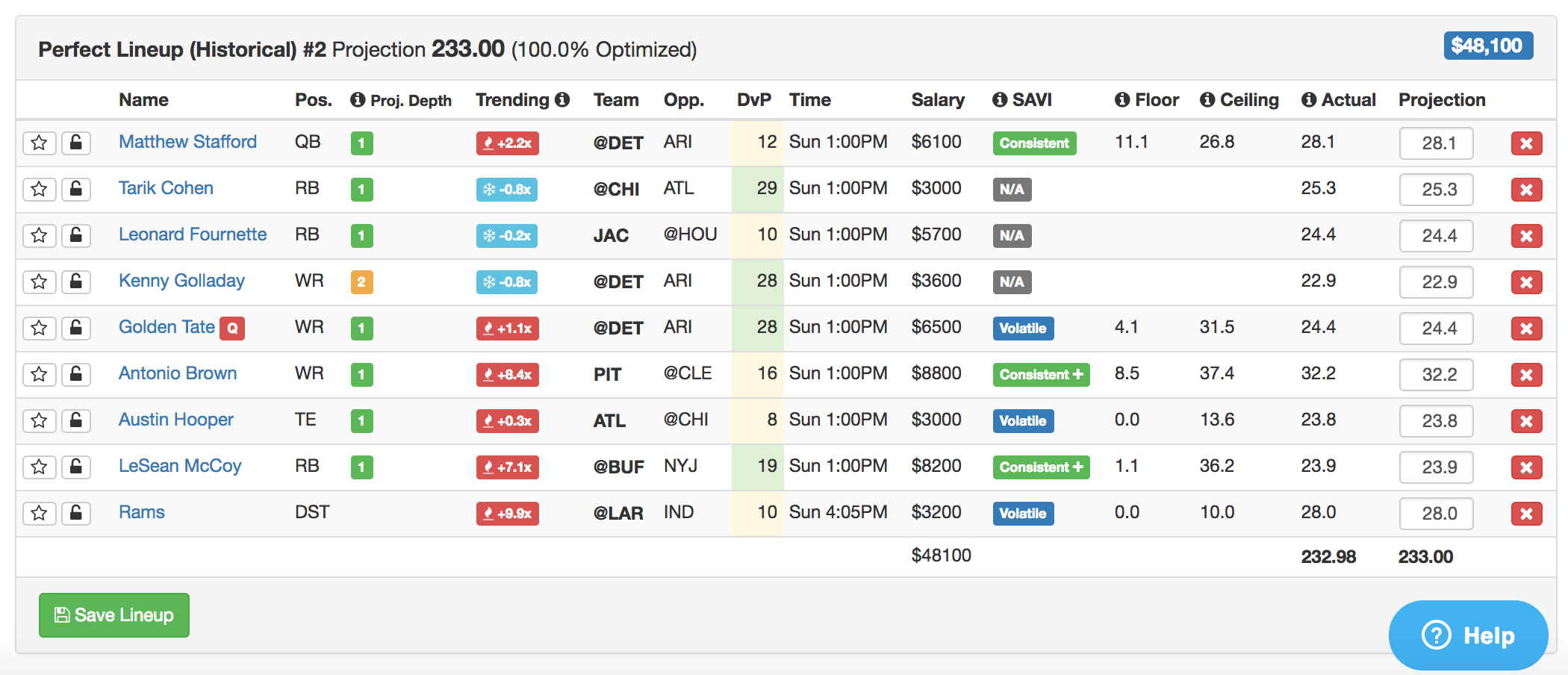Remove Rams DST with red X
Image resolution: width=1568 pixels, height=675 pixels.
1526,514
